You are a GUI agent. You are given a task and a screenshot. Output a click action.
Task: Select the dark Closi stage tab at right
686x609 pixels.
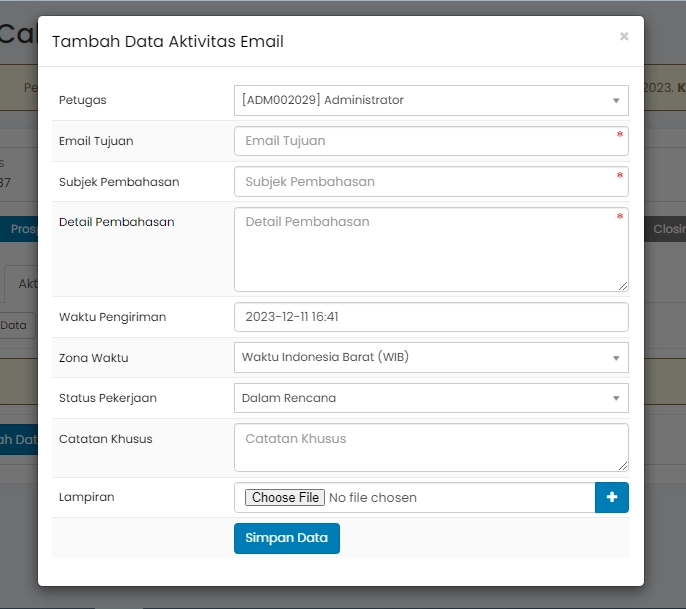pos(667,229)
